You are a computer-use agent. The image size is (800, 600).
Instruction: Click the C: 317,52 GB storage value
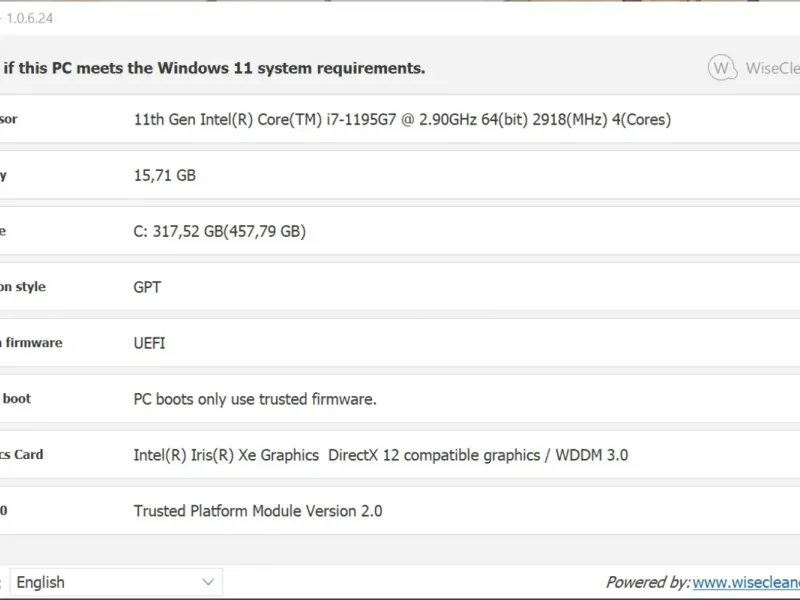coord(220,231)
